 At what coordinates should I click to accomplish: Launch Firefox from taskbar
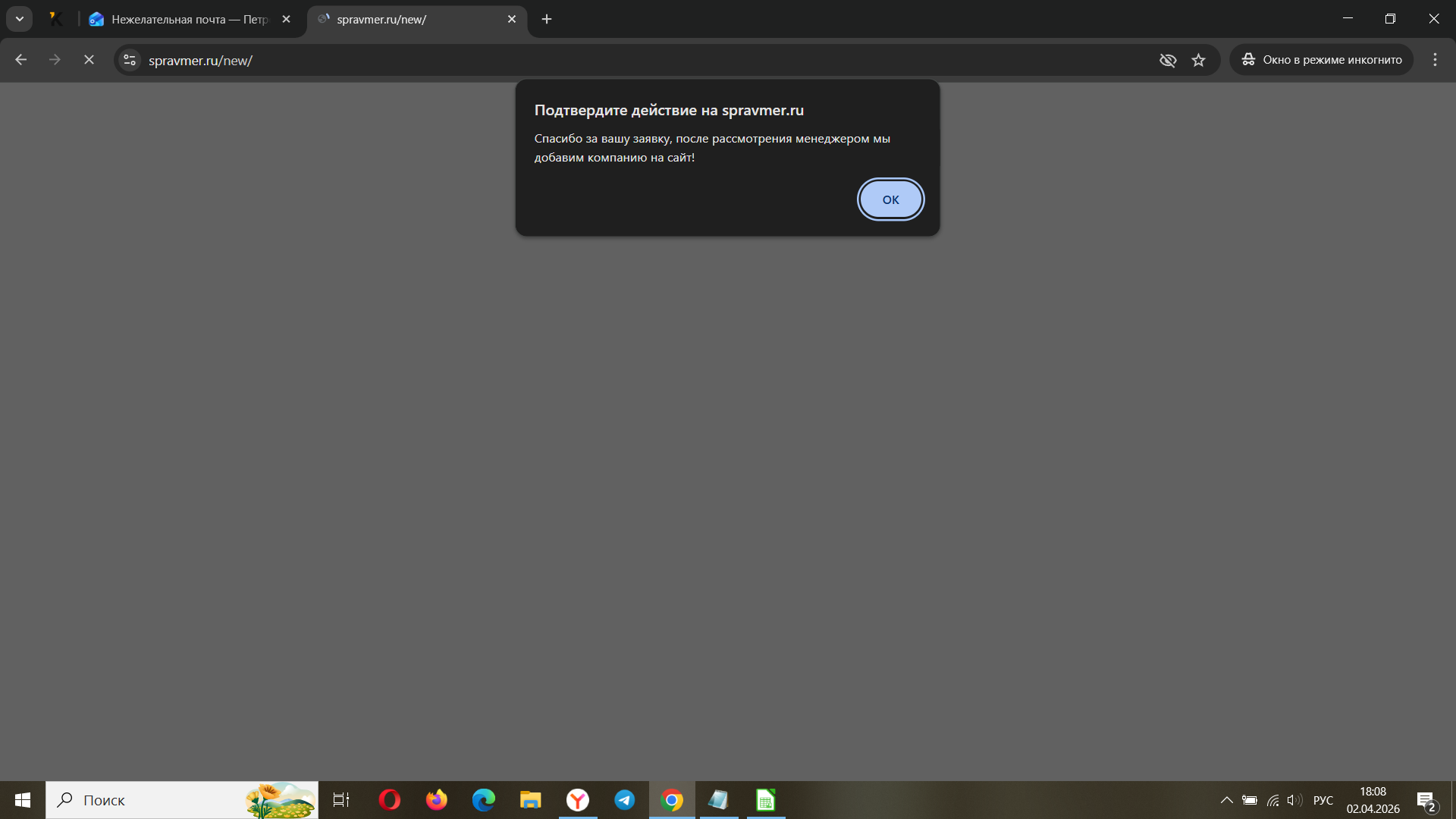pos(437,800)
